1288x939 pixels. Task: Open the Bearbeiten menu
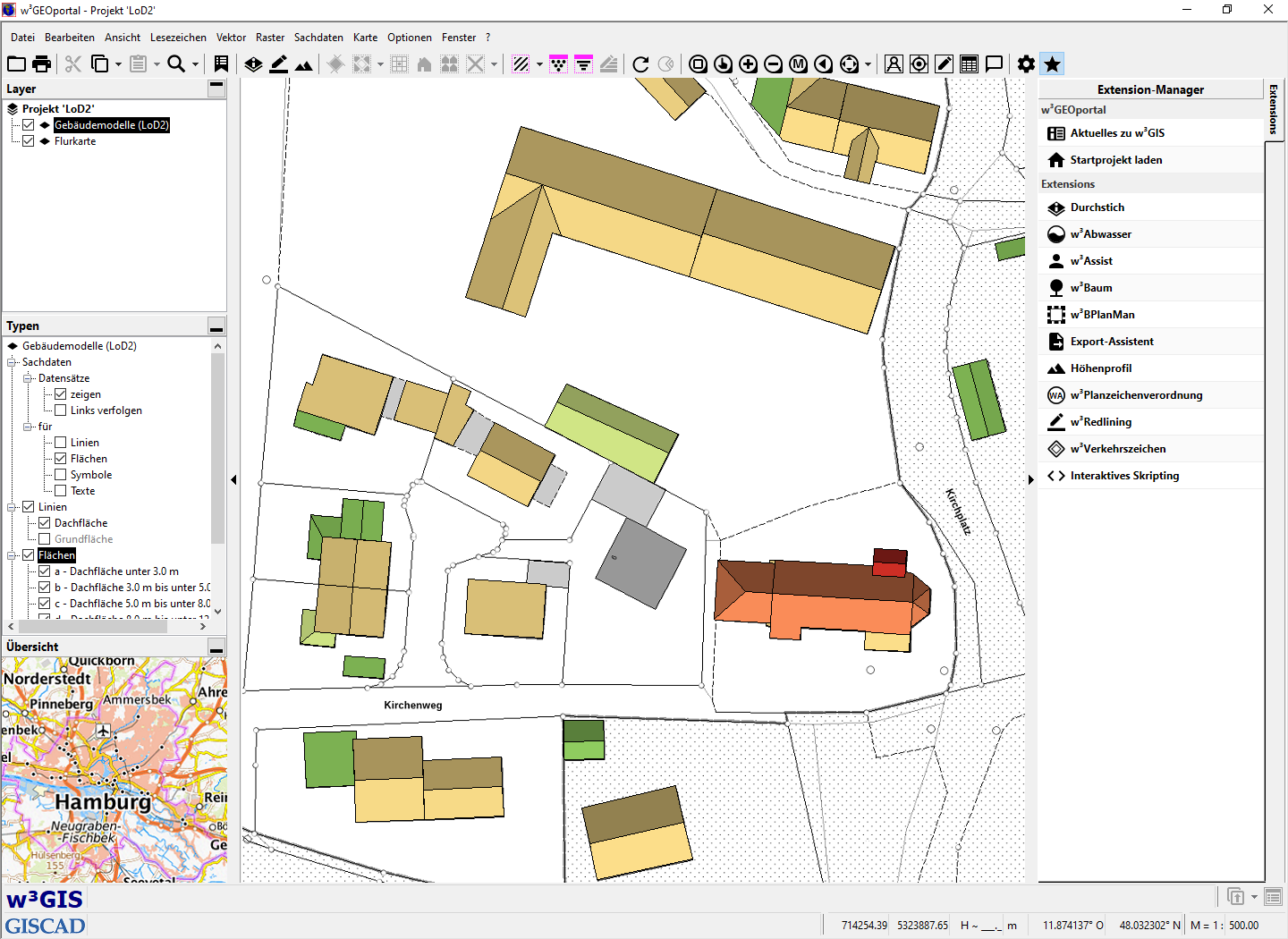tap(70, 38)
